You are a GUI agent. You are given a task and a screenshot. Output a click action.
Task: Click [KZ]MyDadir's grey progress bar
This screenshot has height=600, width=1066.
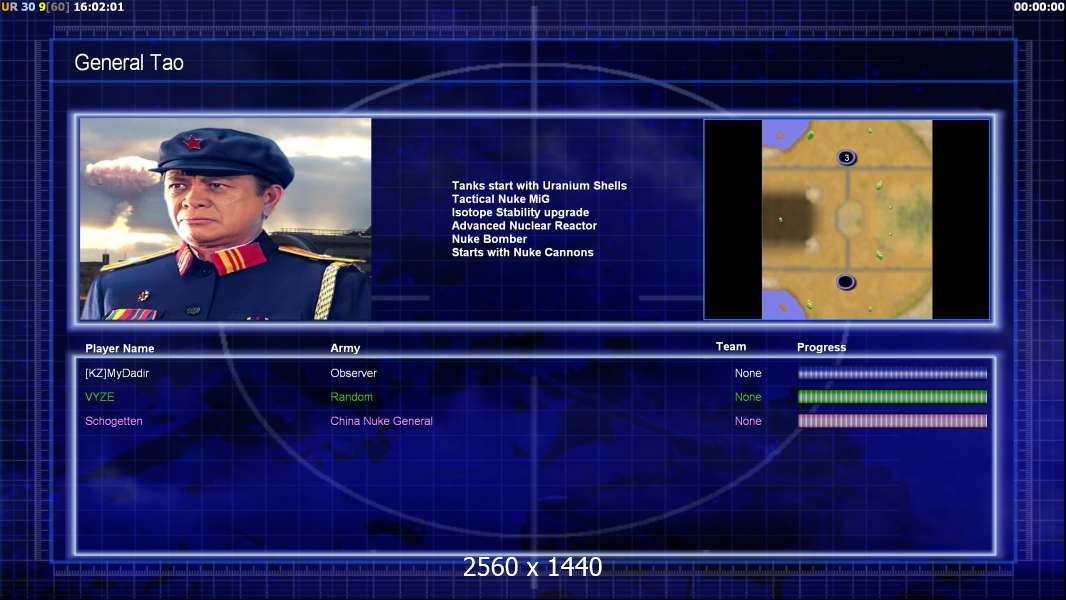click(893, 373)
